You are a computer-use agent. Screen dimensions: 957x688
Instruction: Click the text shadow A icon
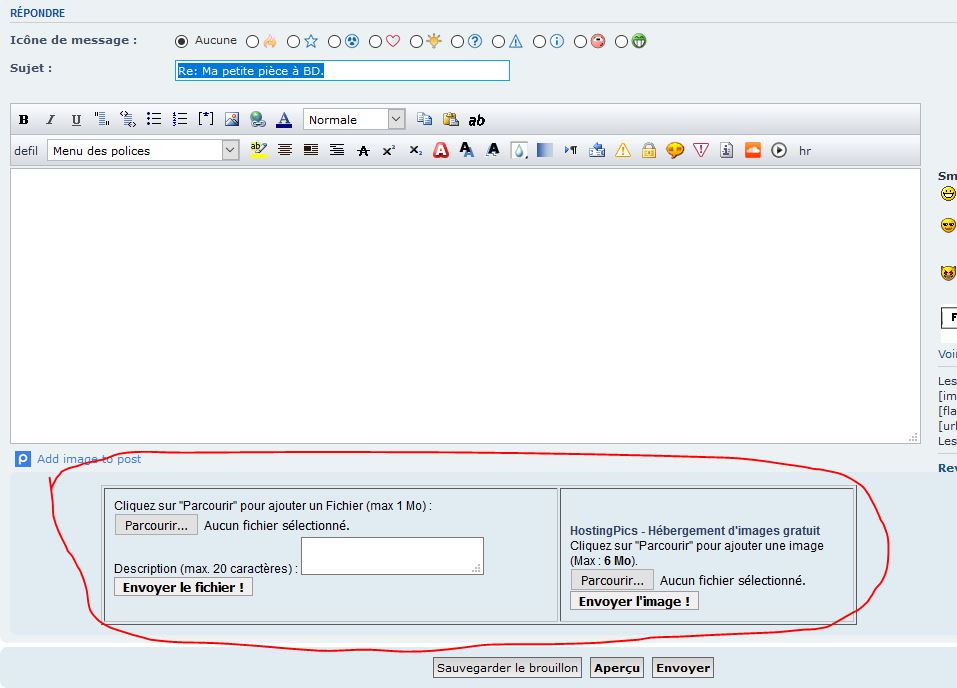point(466,150)
